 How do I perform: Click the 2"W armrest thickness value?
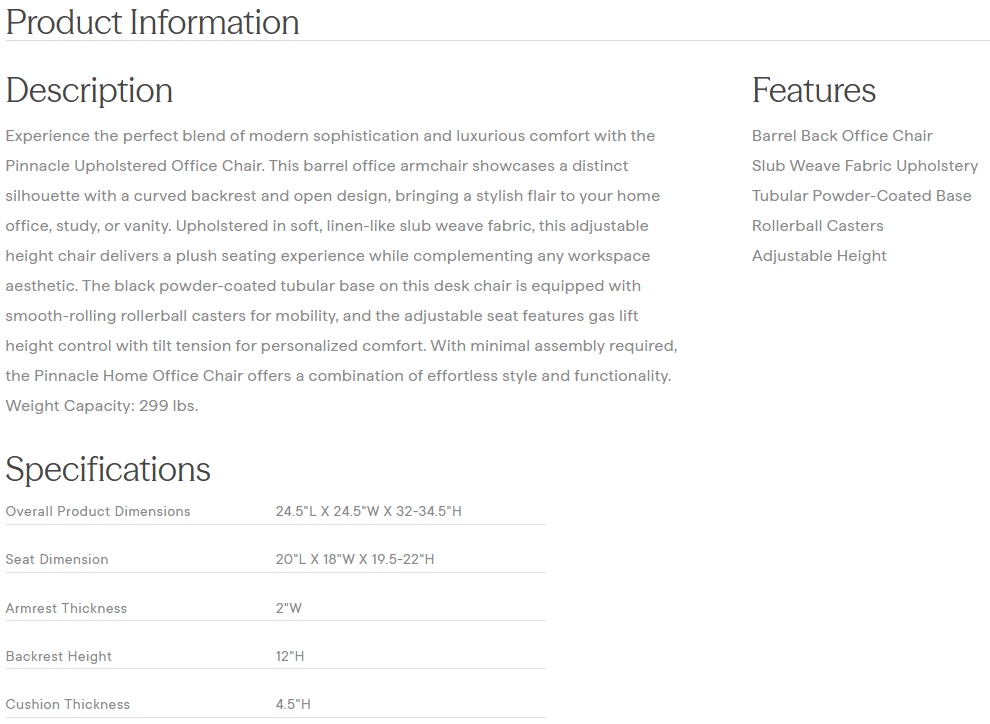tap(289, 608)
